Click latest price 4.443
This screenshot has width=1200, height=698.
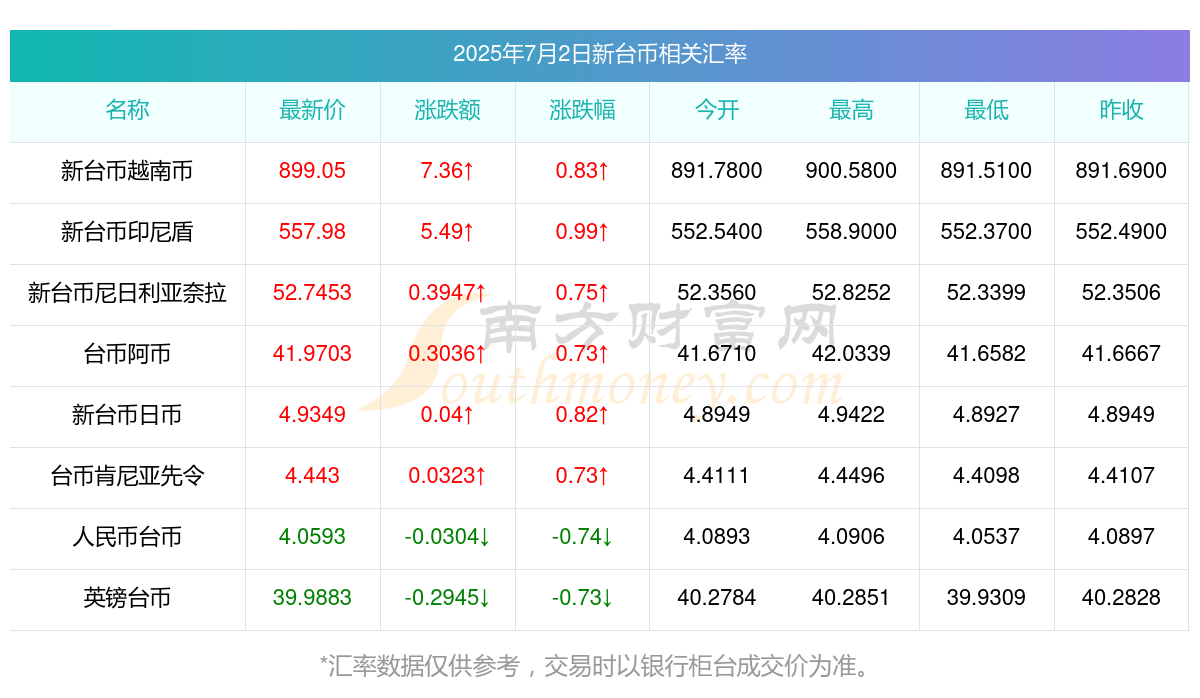point(312,476)
